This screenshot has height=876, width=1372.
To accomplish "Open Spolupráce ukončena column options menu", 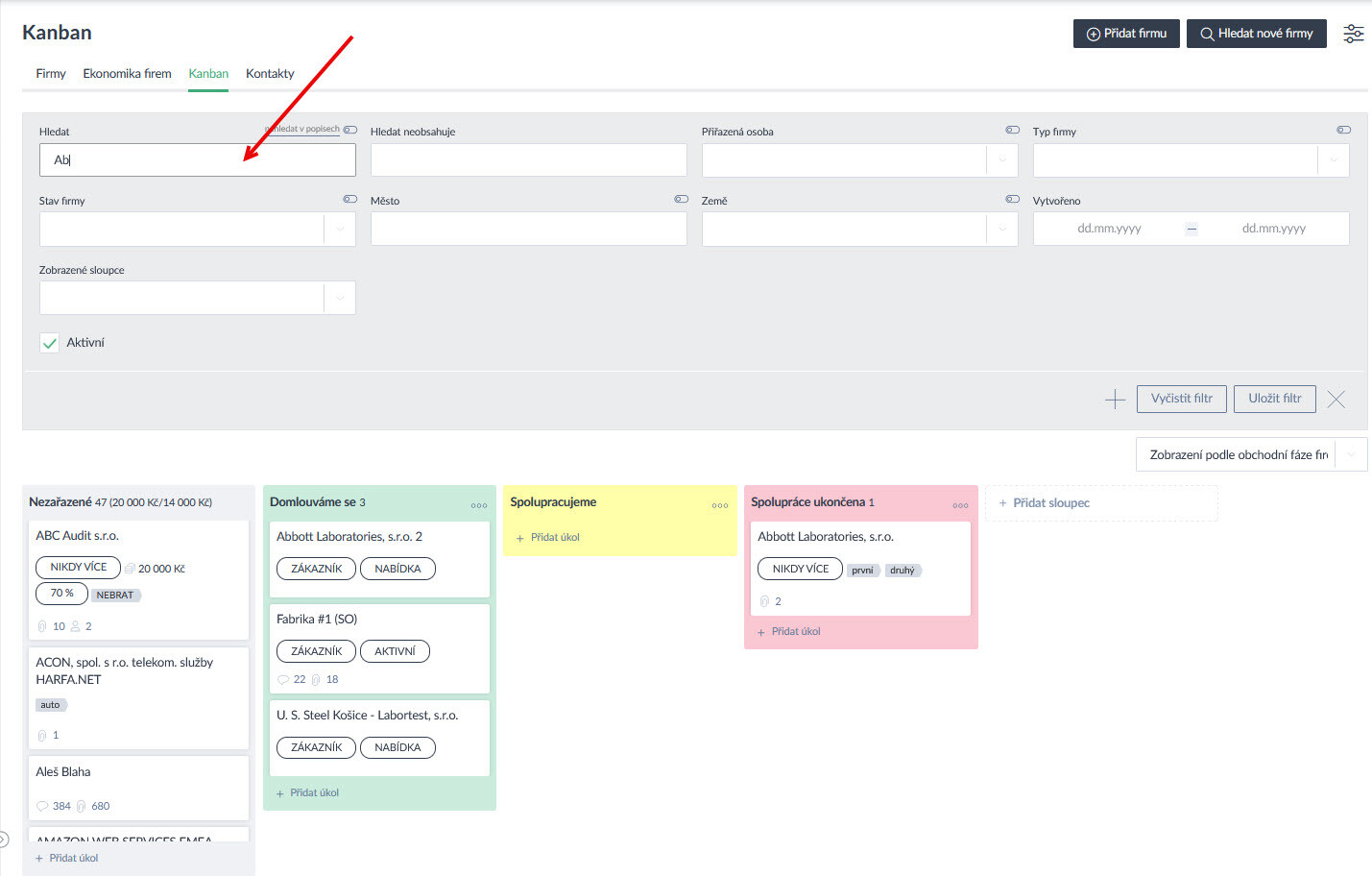I will click(x=960, y=505).
